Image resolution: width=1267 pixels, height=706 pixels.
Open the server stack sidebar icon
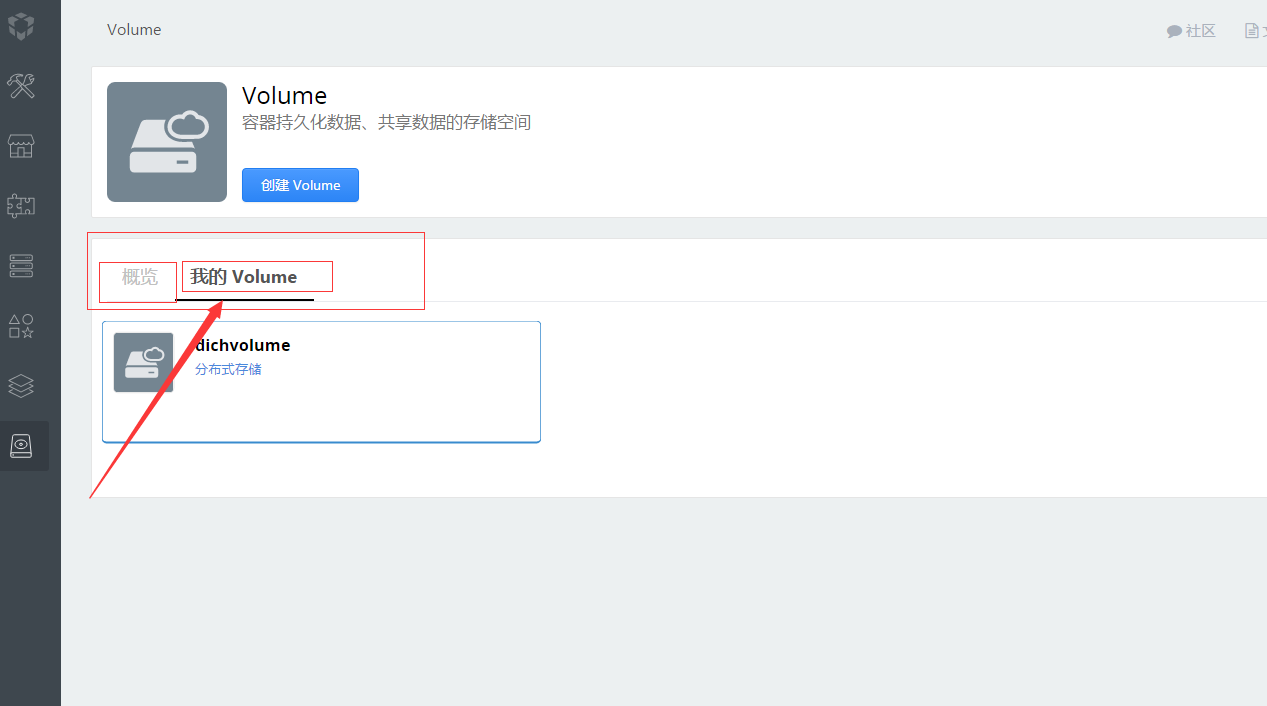(21, 265)
